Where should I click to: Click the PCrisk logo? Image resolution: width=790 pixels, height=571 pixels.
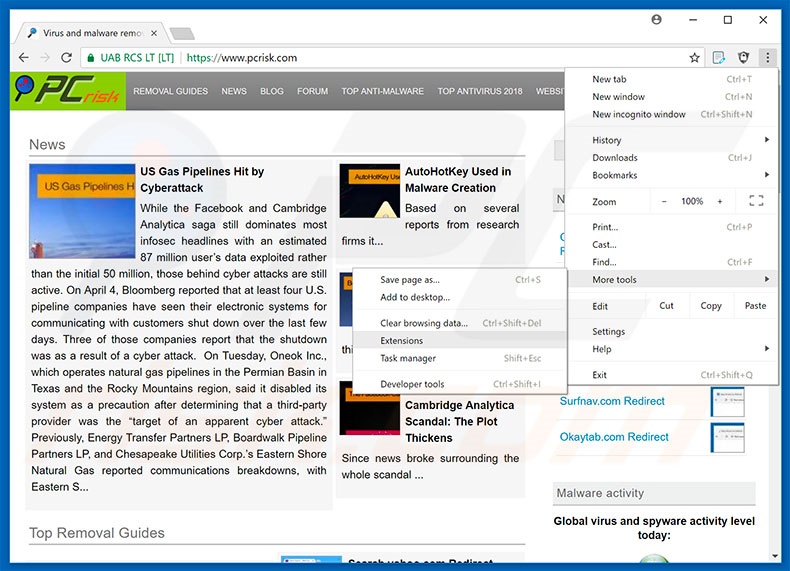tap(65, 91)
